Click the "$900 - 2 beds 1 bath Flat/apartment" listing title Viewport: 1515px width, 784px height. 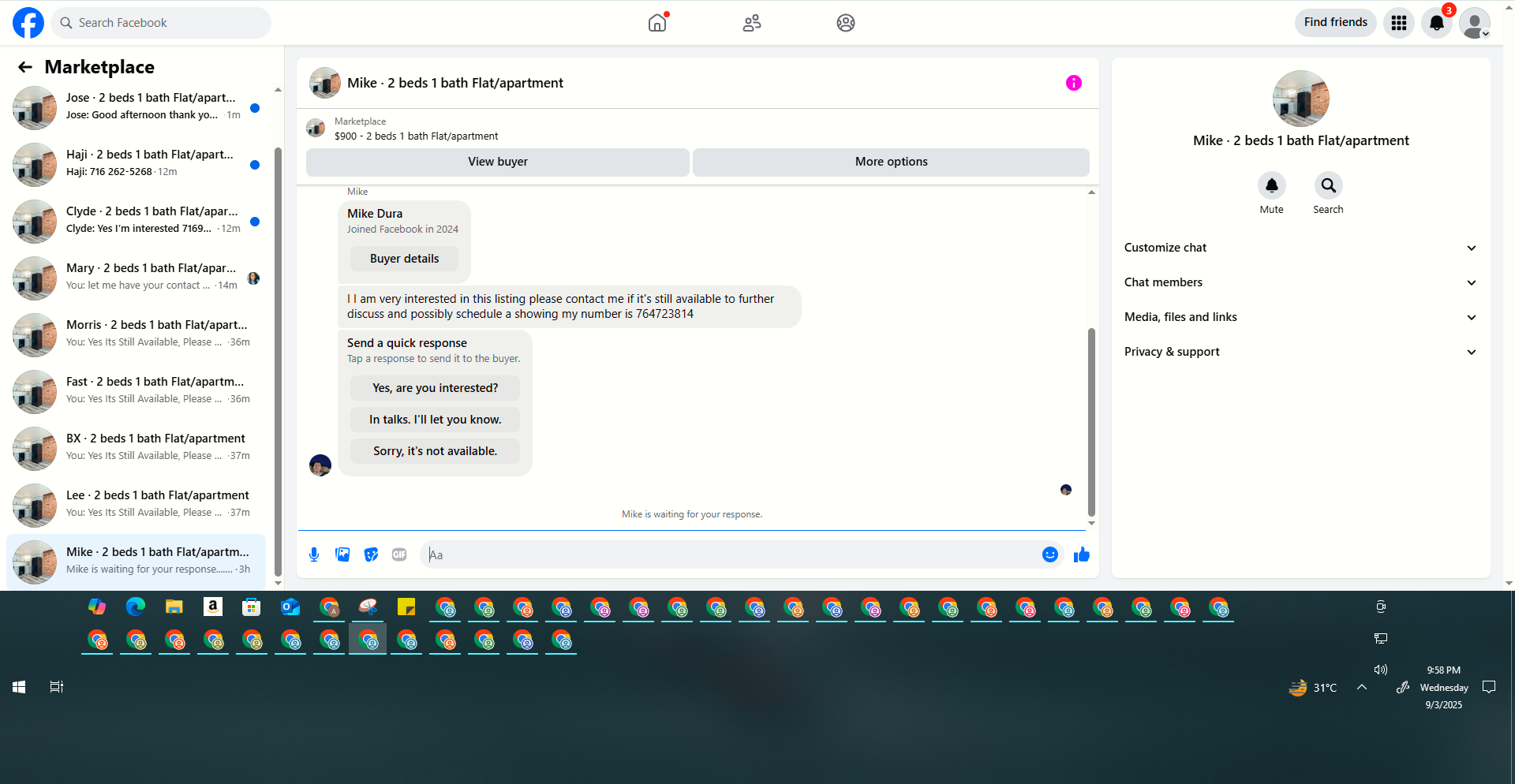[417, 136]
